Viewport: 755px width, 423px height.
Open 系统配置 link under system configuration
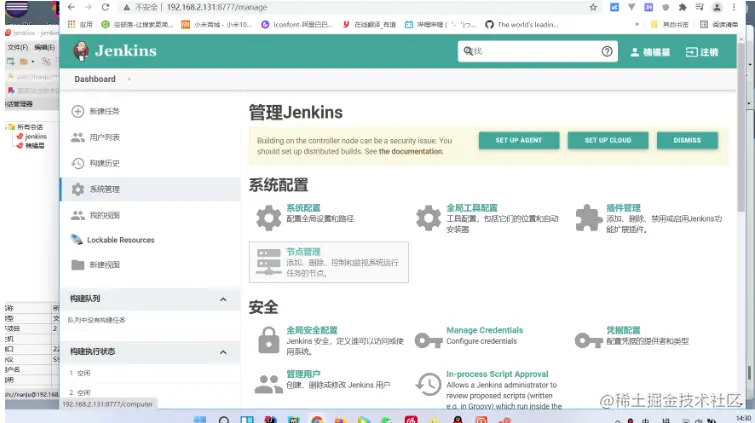pos(303,208)
